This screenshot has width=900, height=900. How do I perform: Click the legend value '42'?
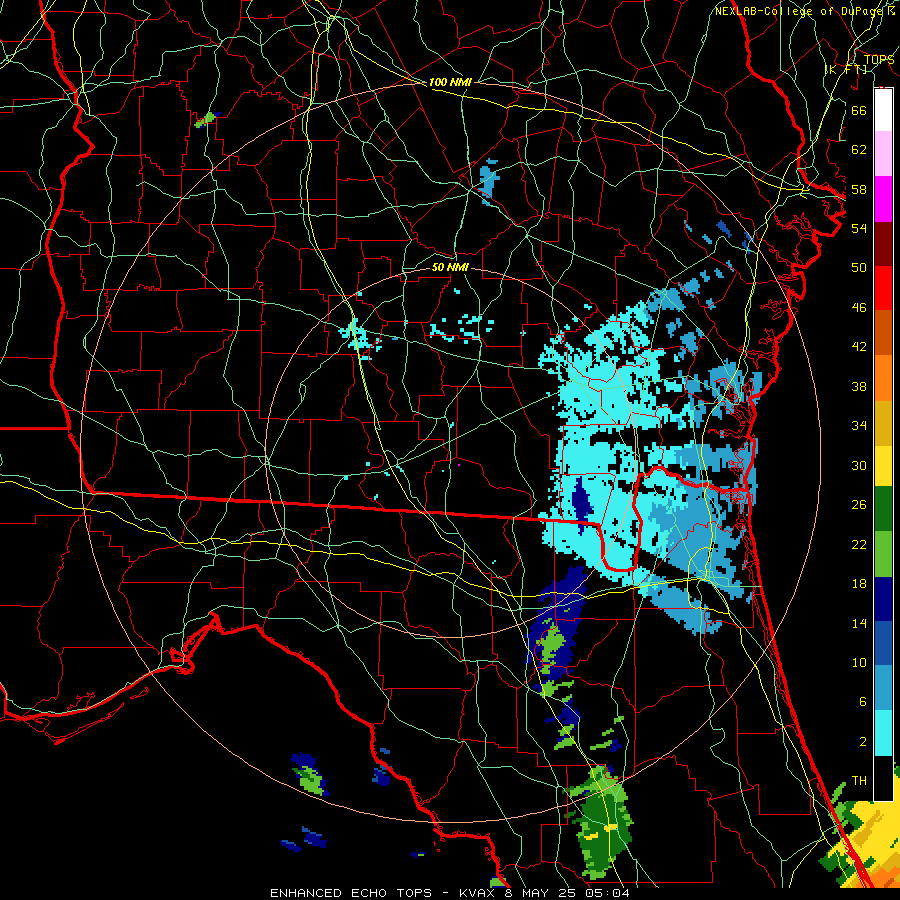click(859, 346)
